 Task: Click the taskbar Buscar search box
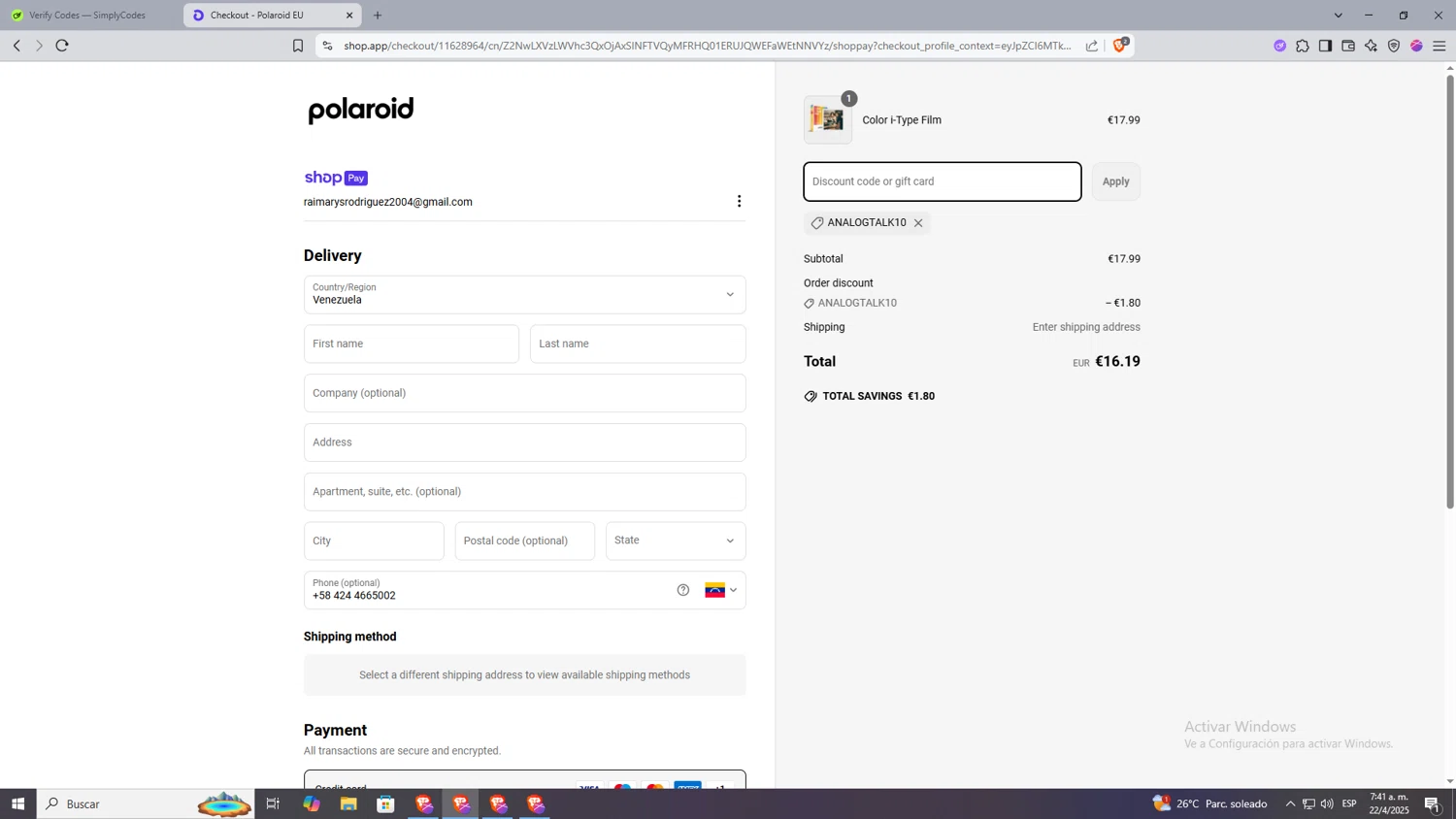[x=146, y=803]
